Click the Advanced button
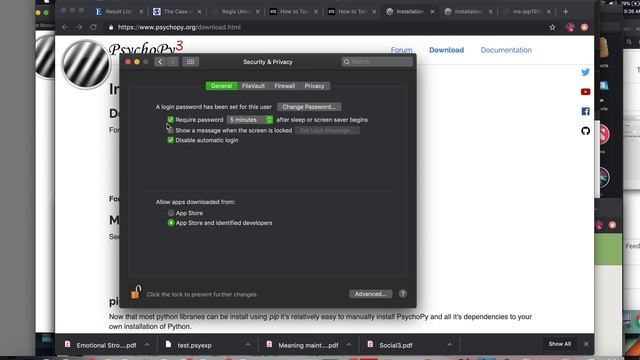The width and height of the screenshot is (640, 360). tap(370, 294)
